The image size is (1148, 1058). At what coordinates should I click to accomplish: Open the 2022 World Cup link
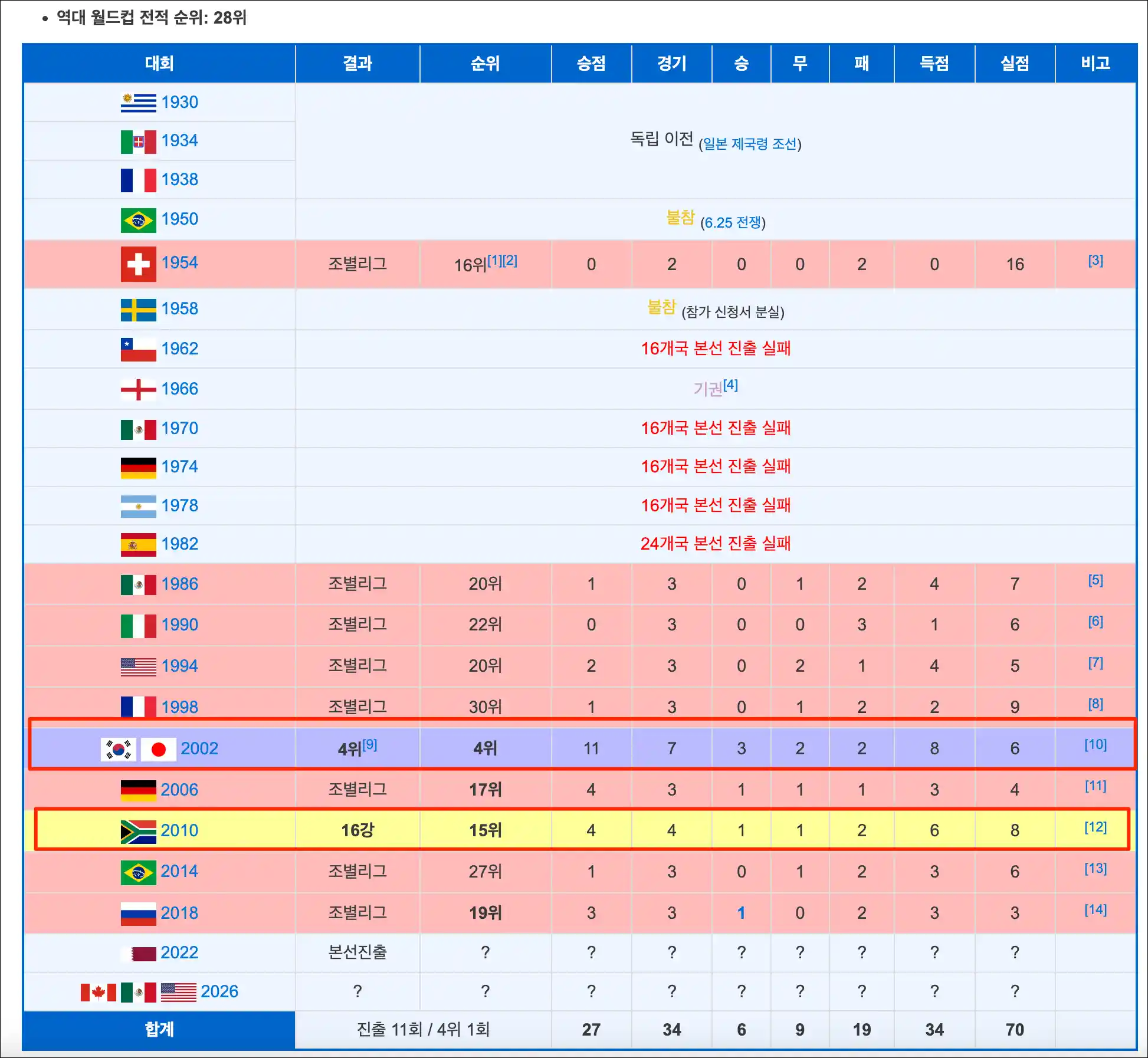pos(179,952)
